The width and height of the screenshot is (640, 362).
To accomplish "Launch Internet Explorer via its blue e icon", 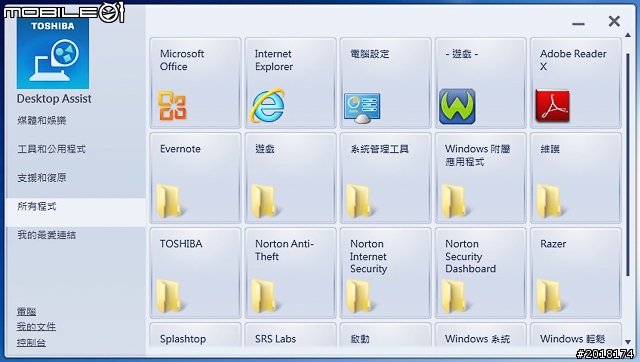I will click(x=267, y=105).
